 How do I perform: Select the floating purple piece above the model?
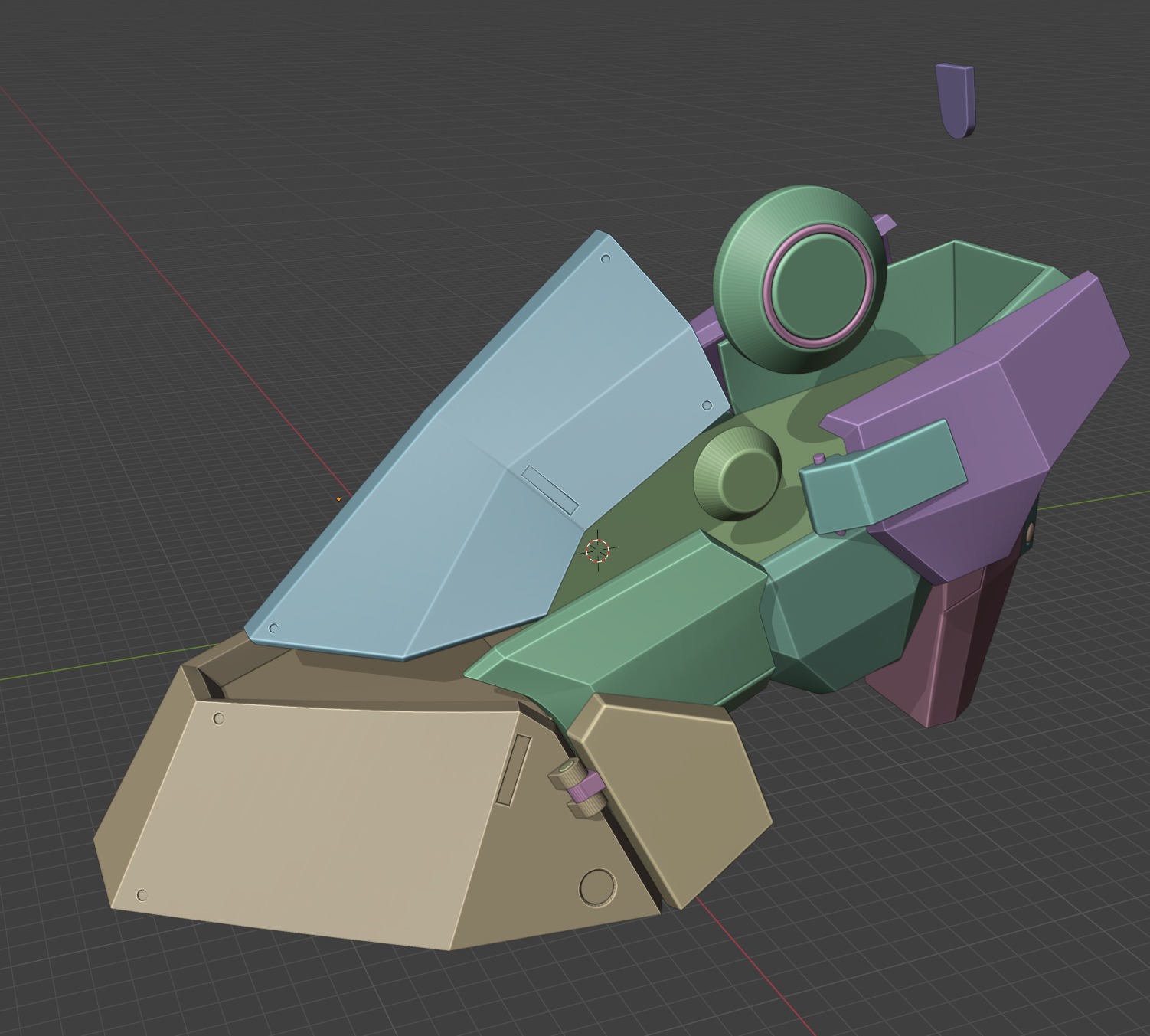click(955, 100)
